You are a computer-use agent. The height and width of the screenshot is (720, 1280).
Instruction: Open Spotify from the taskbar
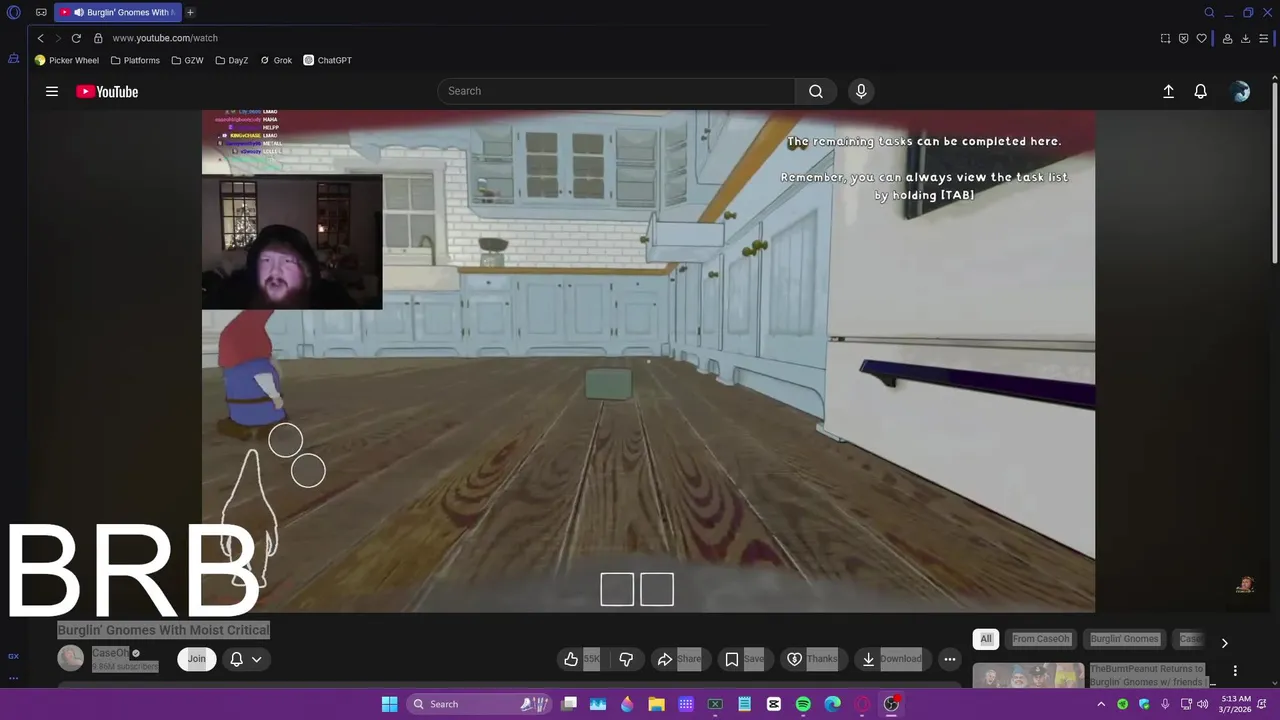tap(803, 704)
